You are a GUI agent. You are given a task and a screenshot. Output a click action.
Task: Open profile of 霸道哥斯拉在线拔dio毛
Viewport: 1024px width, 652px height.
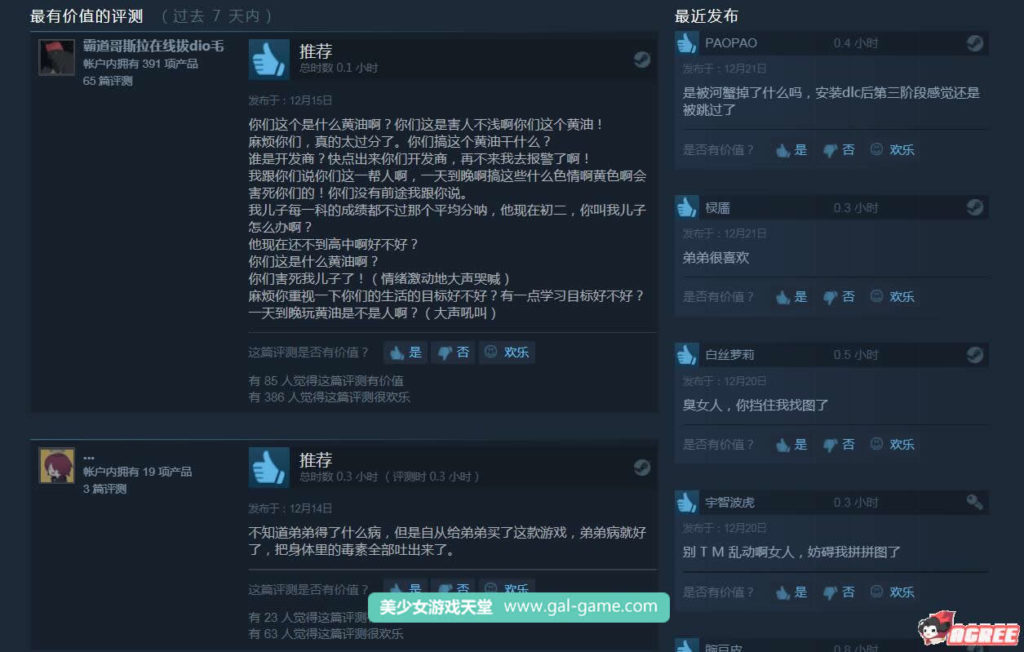(153, 46)
